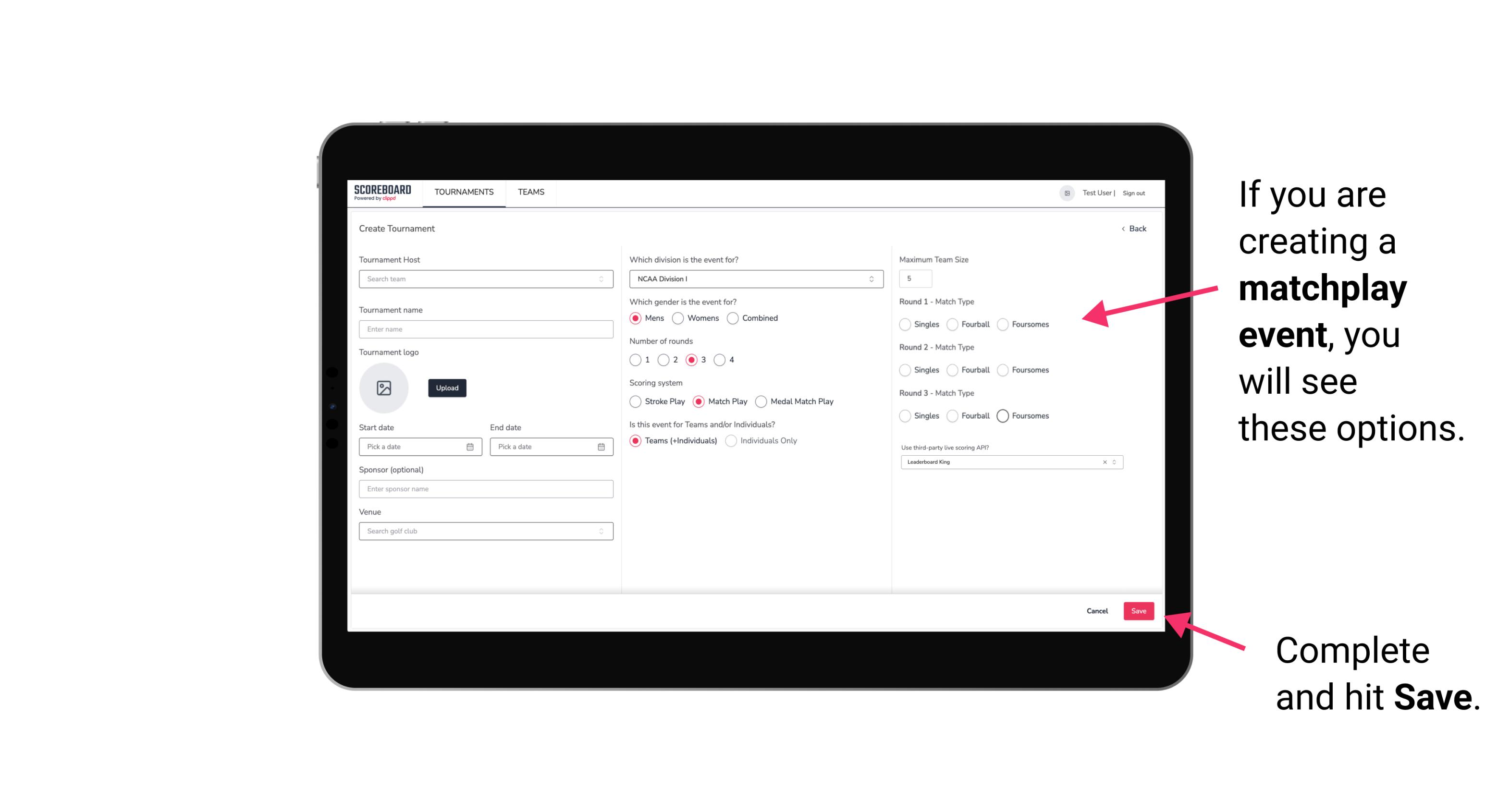This screenshot has height=812, width=1510.
Task: Click the Venue search field dropdown icon
Action: click(600, 531)
